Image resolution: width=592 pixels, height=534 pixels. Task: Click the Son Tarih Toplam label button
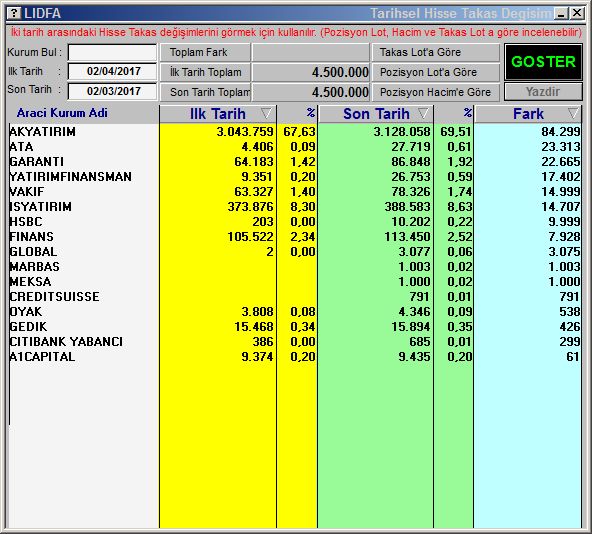tap(205, 92)
